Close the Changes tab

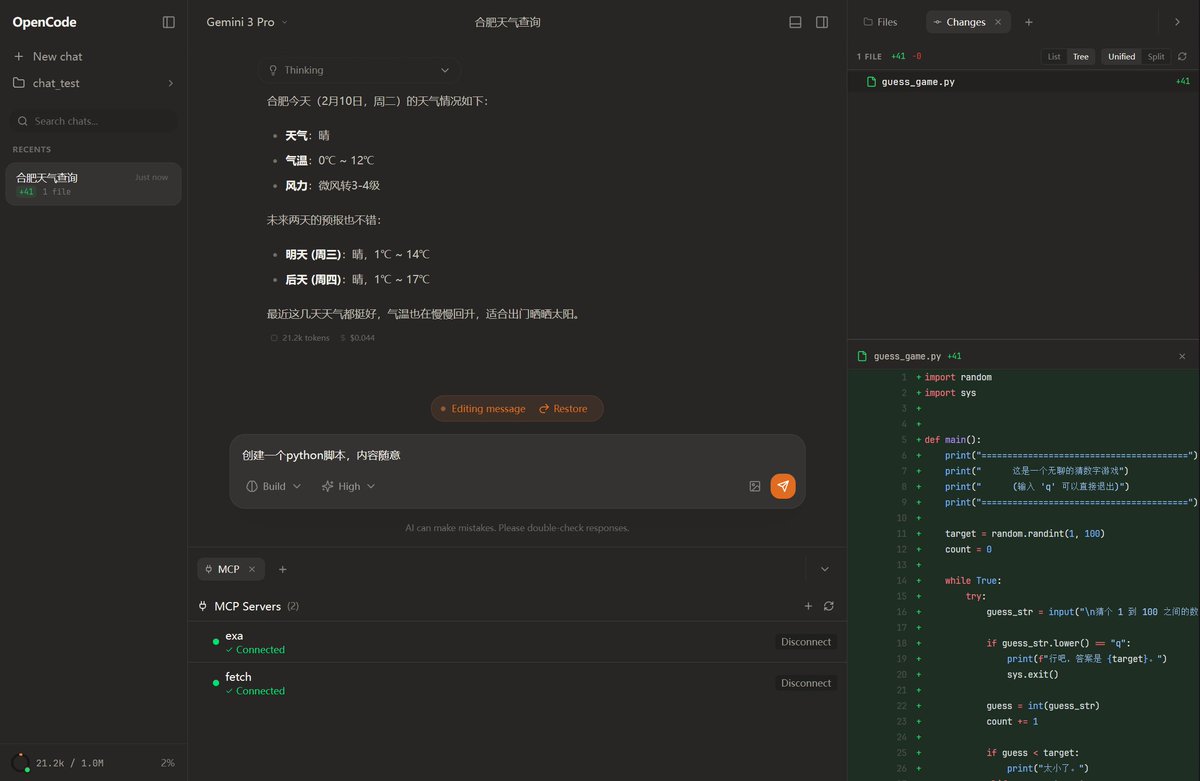[998, 22]
